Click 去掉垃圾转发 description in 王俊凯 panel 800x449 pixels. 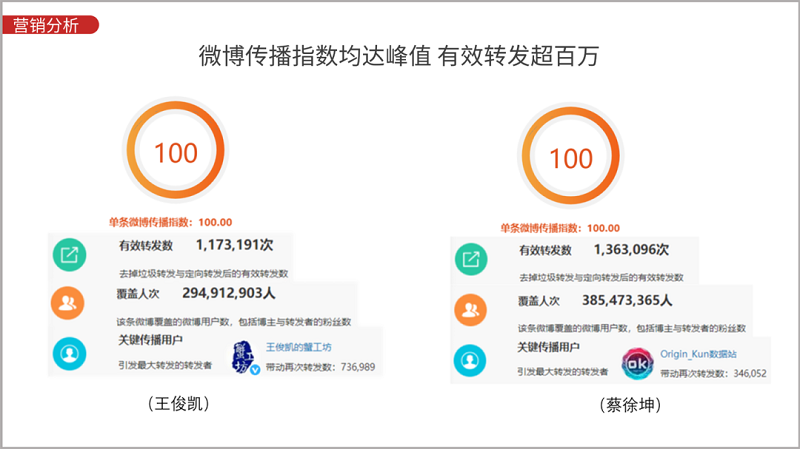[204, 273]
